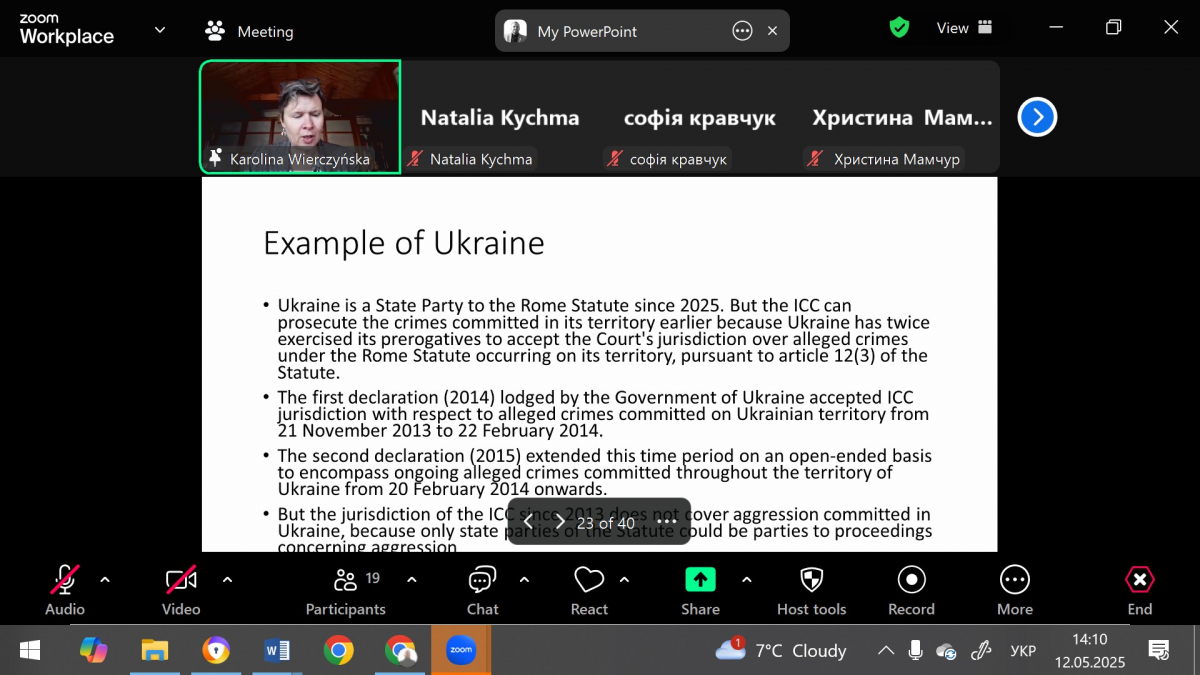Viewport: 1200px width, 675px height.
Task: Expand audio settings arrow beside Audio
Action: point(105,579)
